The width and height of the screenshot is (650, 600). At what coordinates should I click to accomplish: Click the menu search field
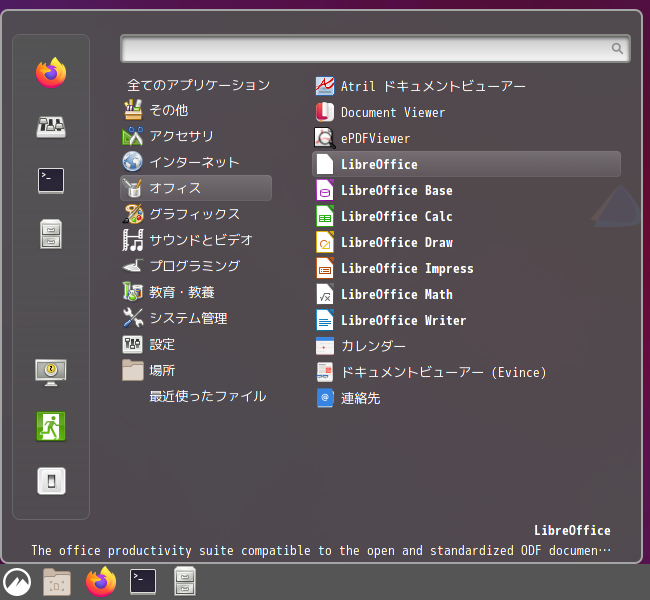click(375, 49)
